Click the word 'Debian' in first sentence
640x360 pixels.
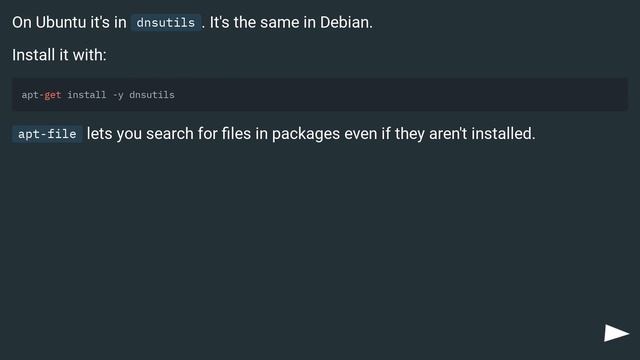tap(346, 22)
